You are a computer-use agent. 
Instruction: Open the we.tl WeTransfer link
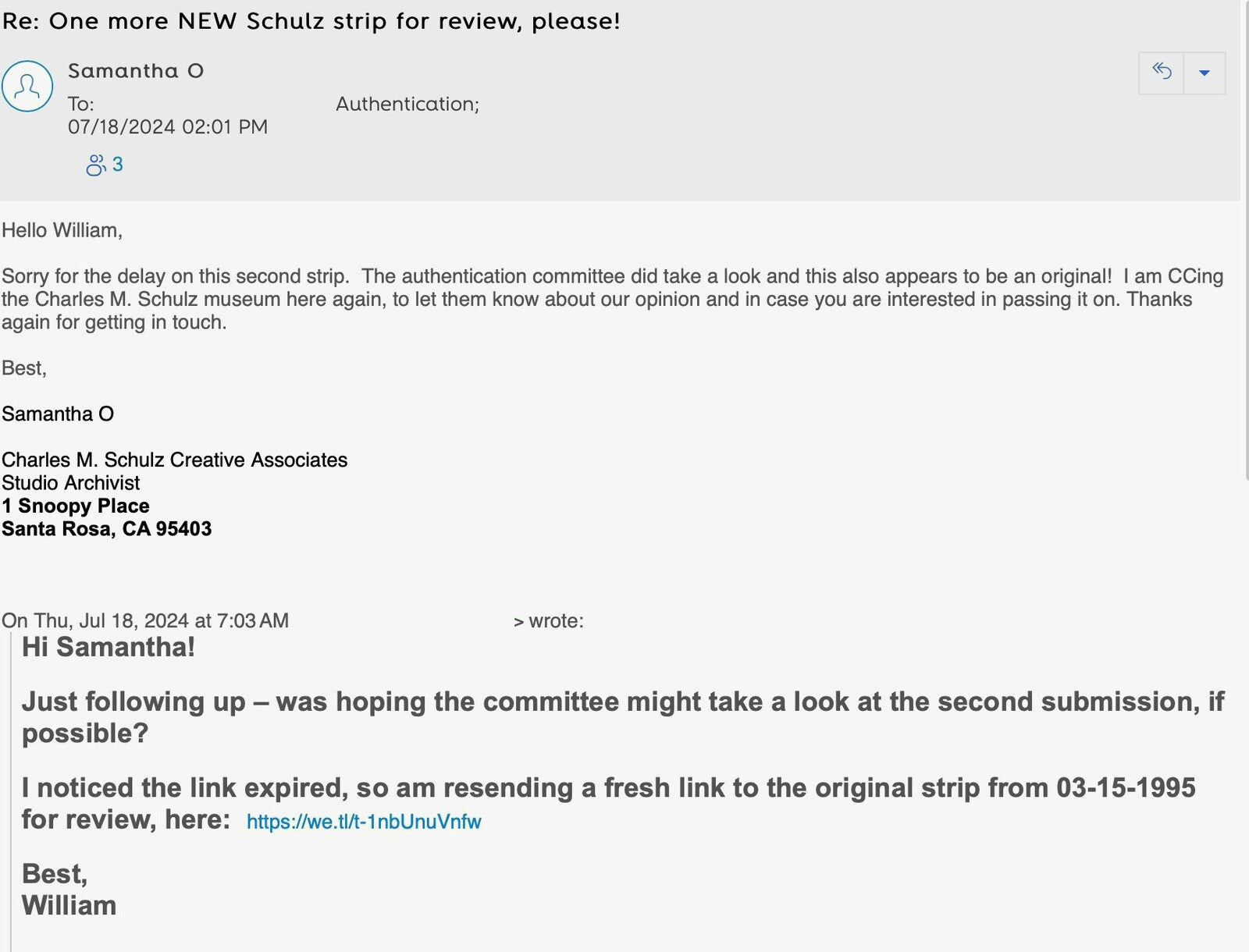(x=364, y=822)
